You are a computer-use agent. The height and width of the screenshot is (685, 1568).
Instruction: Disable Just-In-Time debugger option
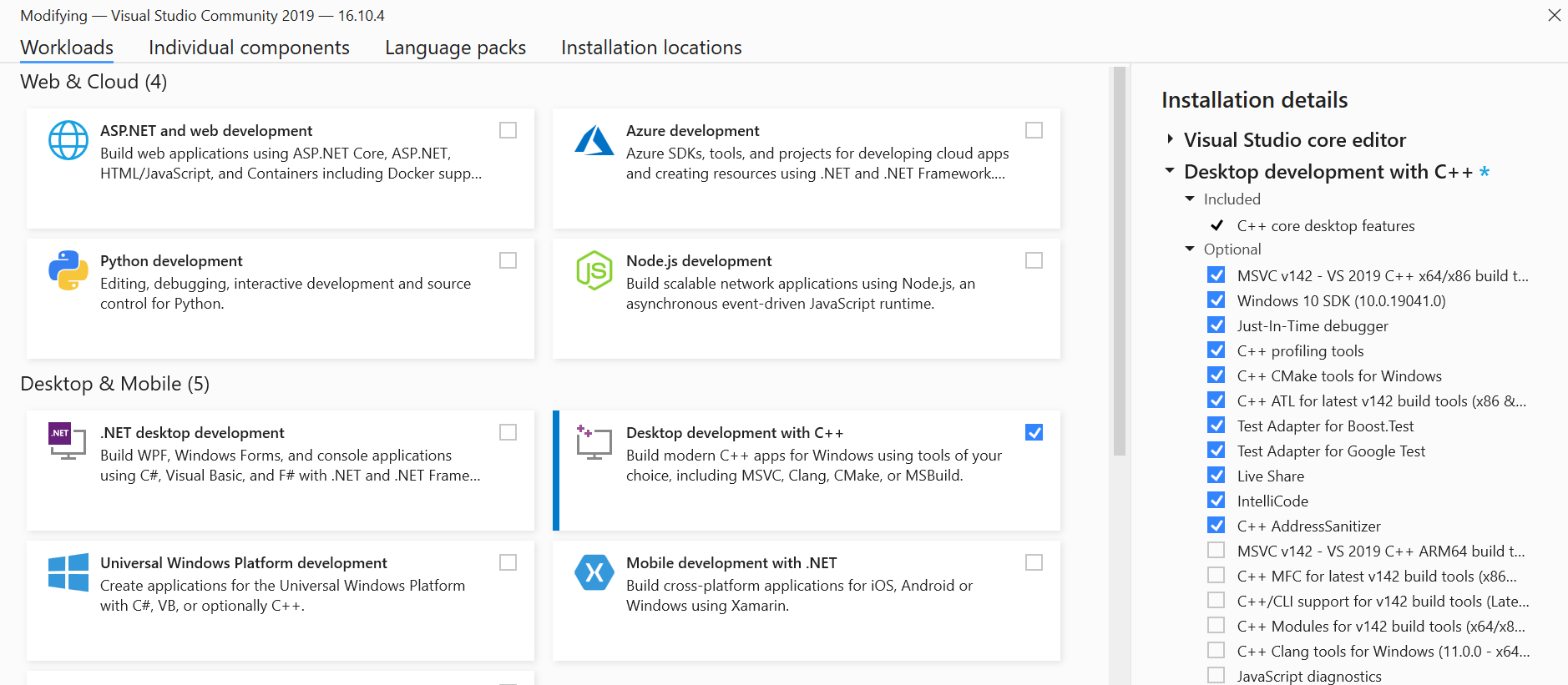pos(1216,325)
